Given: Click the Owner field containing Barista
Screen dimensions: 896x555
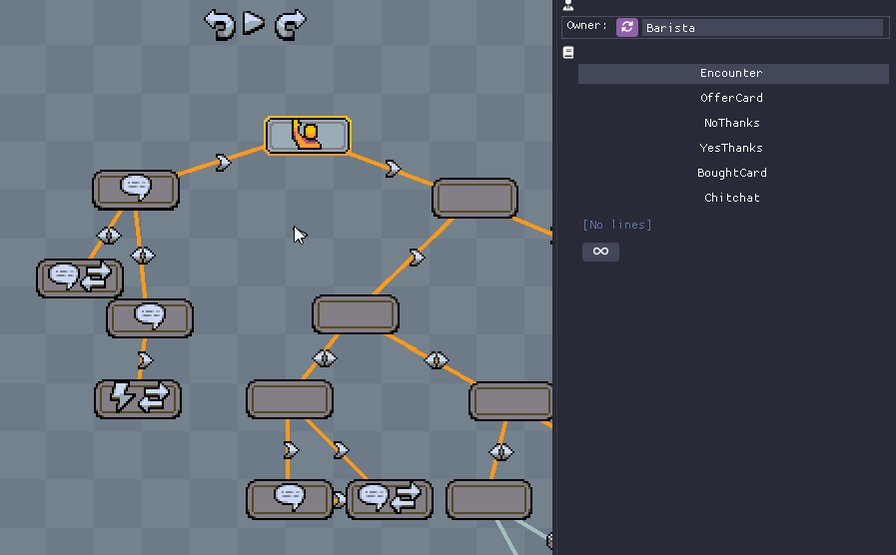Looking at the screenshot, I should (x=762, y=27).
